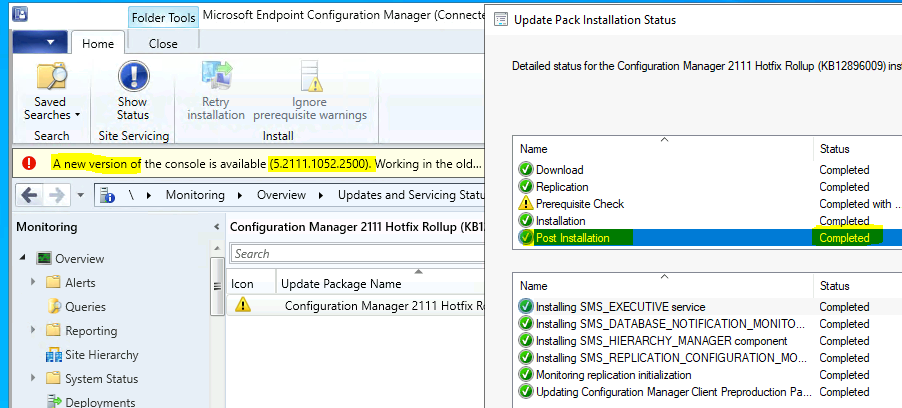Open Saved Searches in the ribbon
The width and height of the screenshot is (902, 408).
point(51,91)
